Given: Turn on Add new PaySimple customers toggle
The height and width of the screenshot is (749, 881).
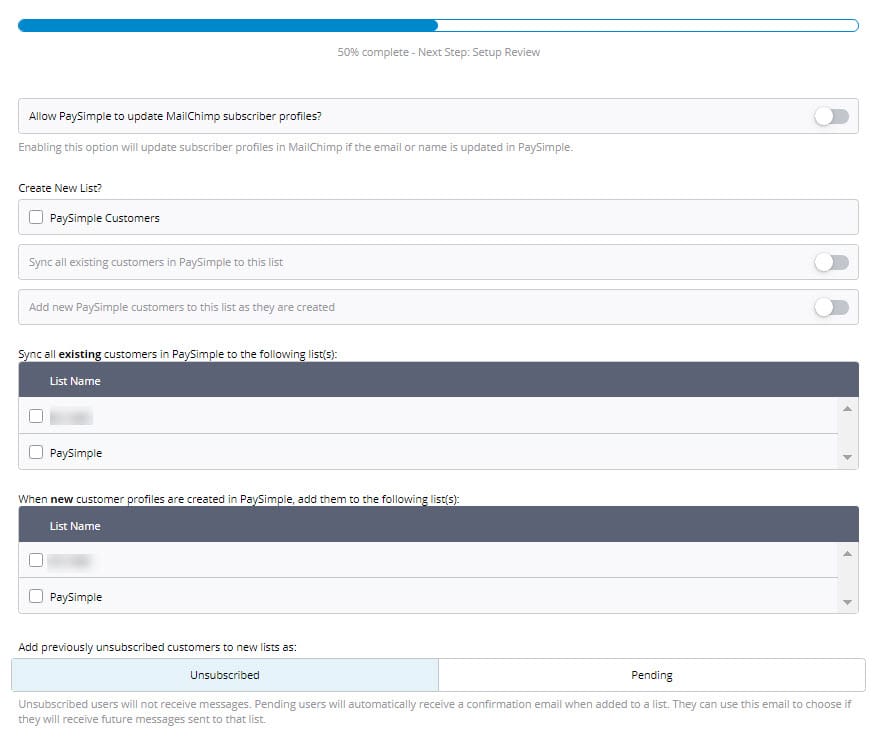Looking at the screenshot, I should click(831, 307).
